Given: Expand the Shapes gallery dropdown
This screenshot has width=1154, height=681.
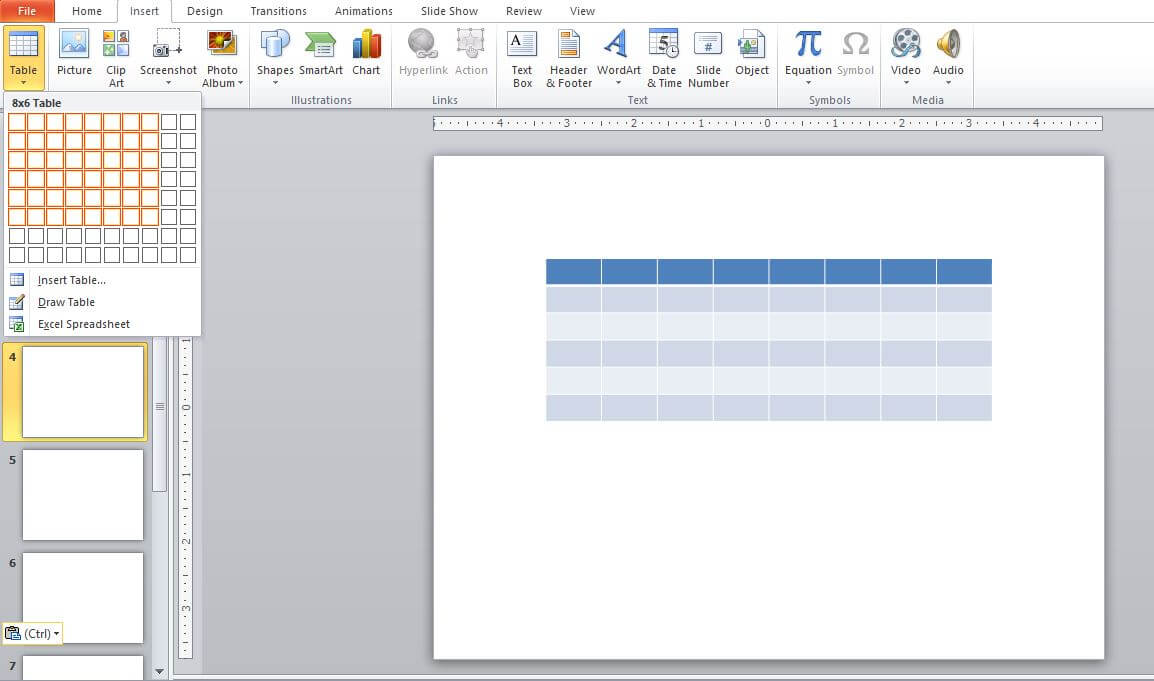Looking at the screenshot, I should click(x=275, y=83).
